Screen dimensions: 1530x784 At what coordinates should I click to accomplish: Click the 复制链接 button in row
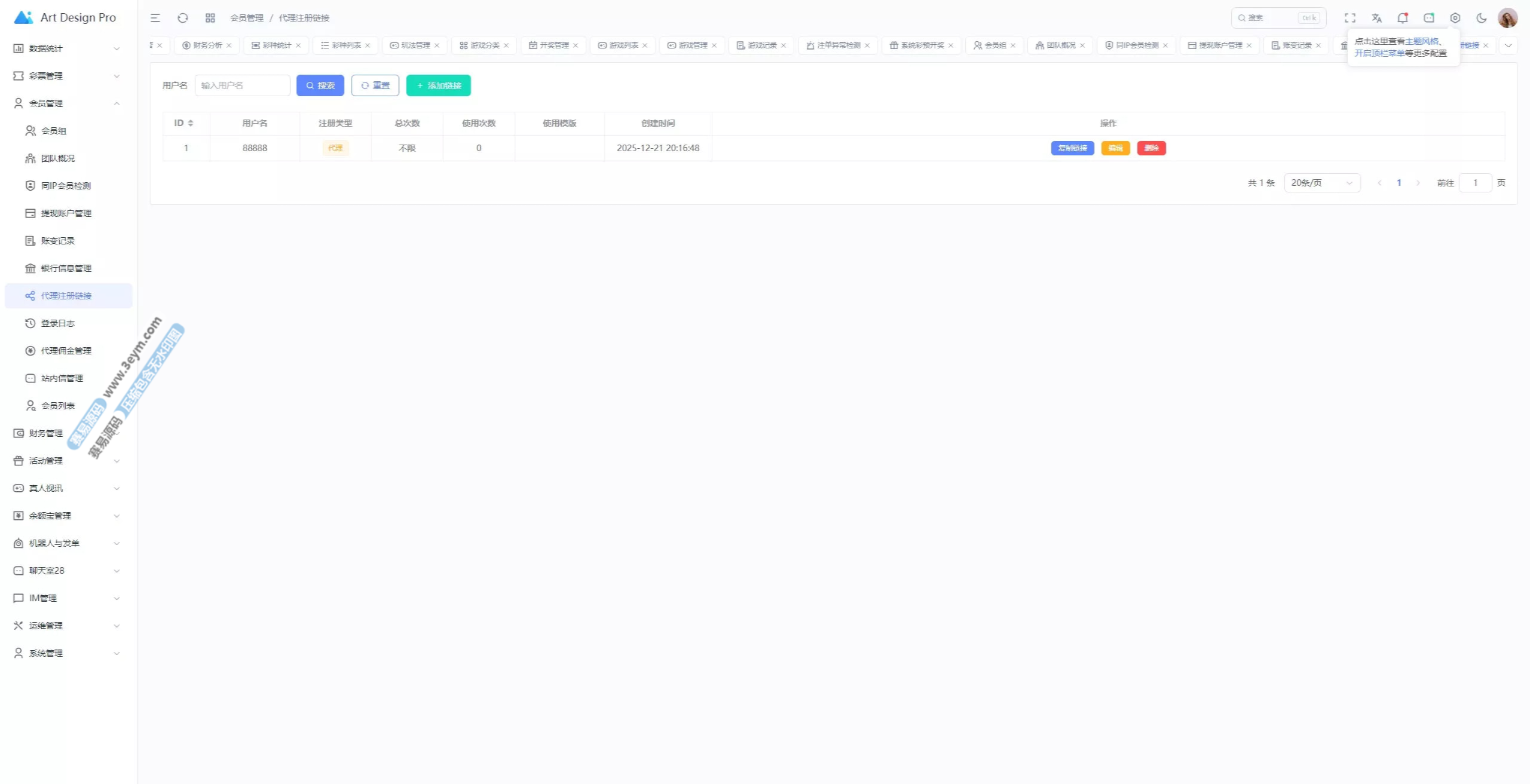pyautogui.click(x=1072, y=148)
